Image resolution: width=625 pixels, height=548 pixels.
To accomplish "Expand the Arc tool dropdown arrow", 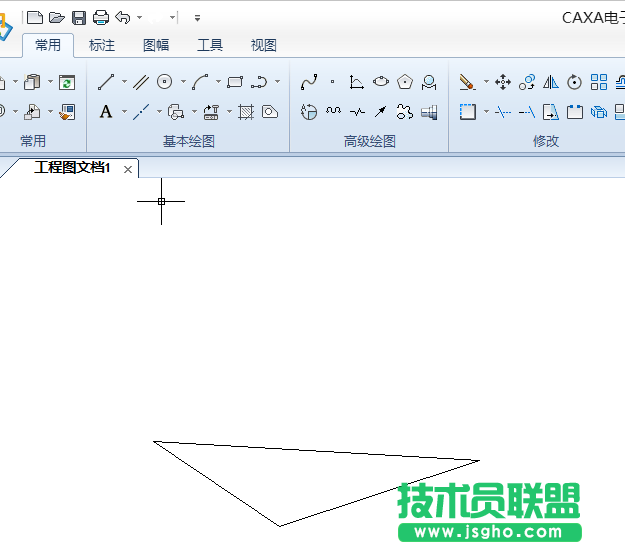I will pyautogui.click(x=218, y=82).
